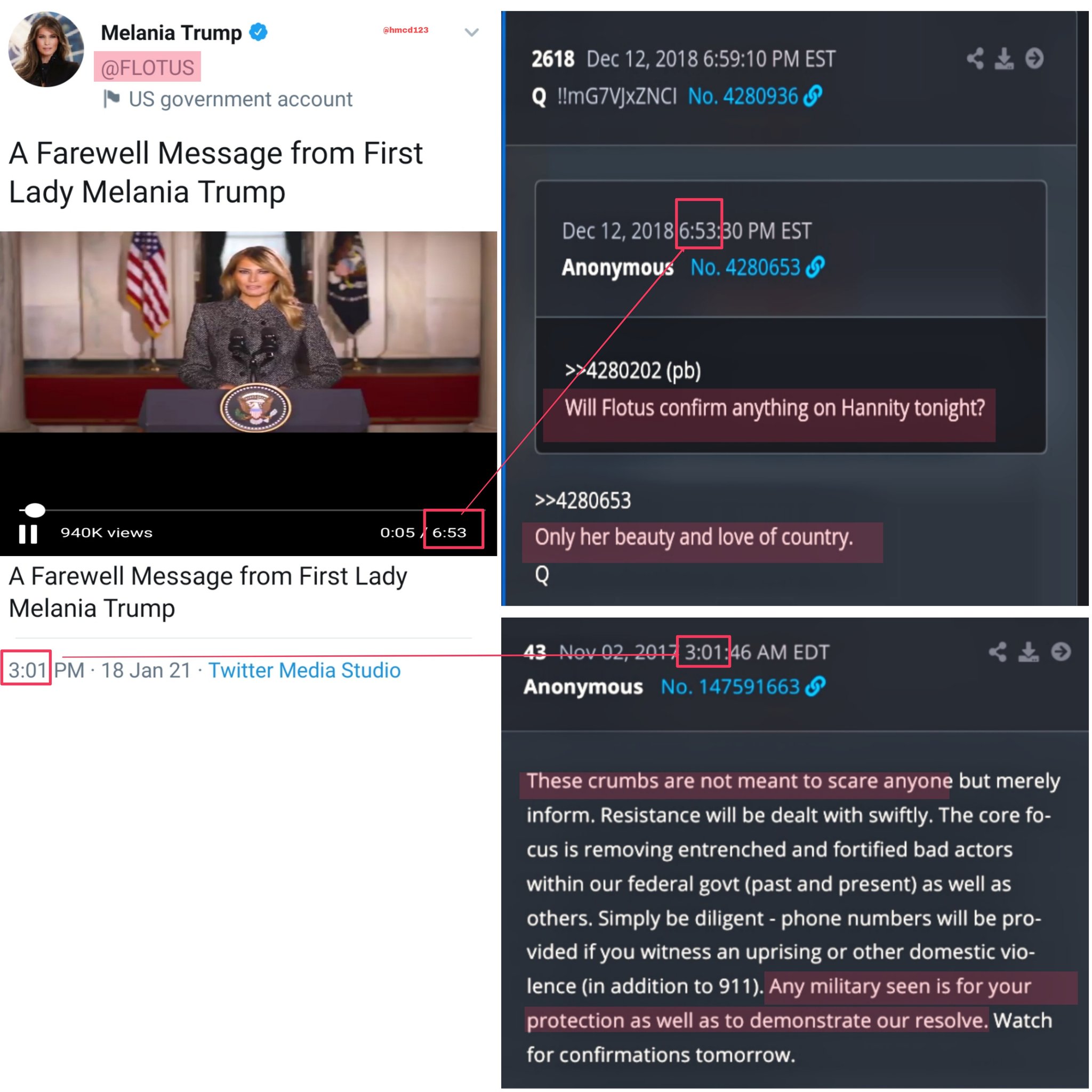Image resolution: width=1092 pixels, height=1092 pixels.
Task: Open the Twitter Media Studio link
Action: click(x=304, y=670)
